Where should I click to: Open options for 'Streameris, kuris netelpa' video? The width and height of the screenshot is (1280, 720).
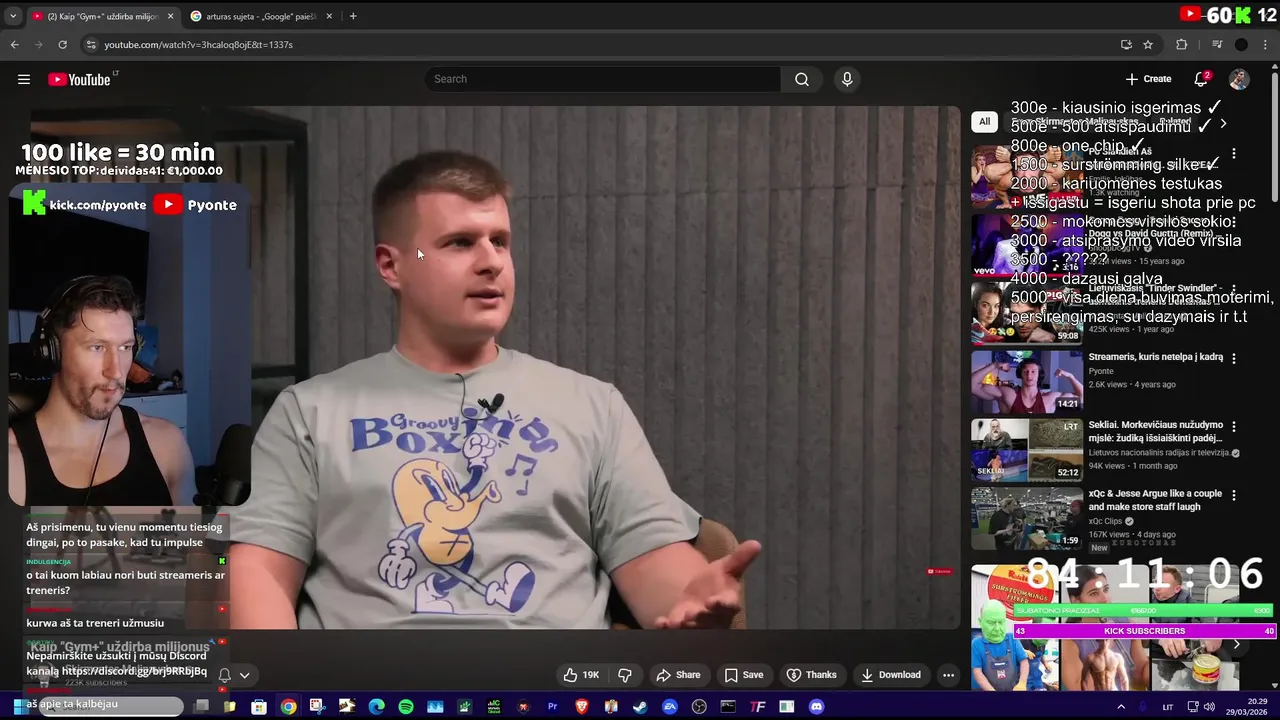[x=1234, y=358]
